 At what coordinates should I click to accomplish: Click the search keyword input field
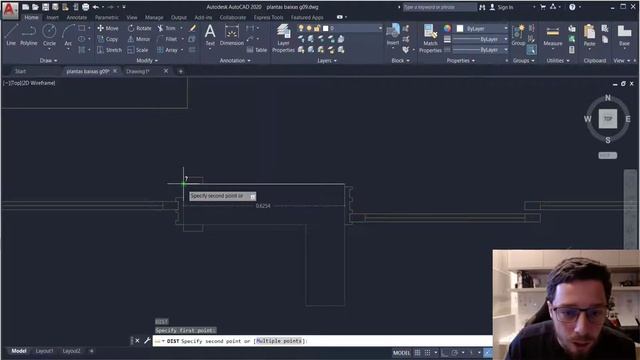click(x=439, y=7)
